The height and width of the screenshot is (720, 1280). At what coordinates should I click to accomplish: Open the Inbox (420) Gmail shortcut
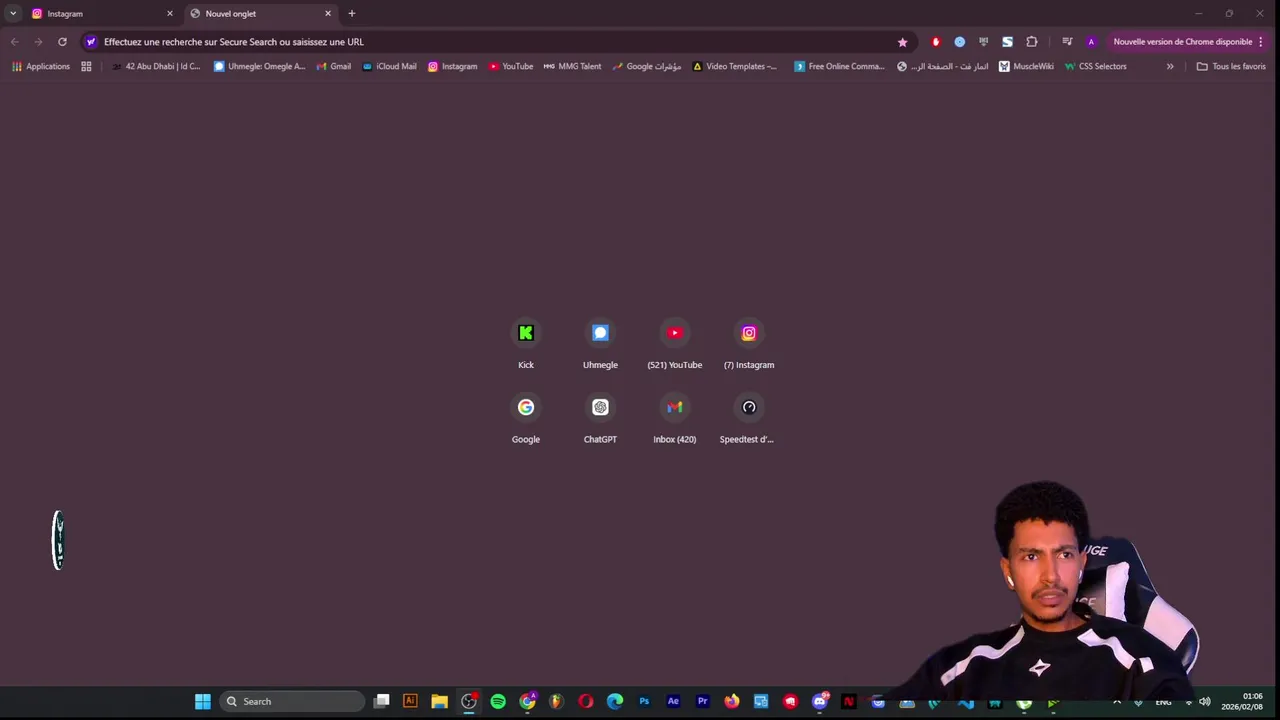(675, 419)
